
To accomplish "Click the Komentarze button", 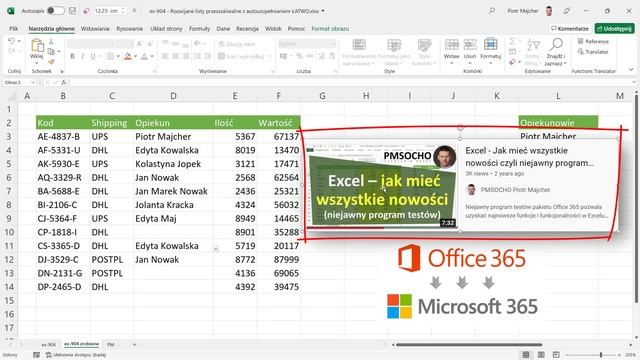I will pyautogui.click(x=570, y=29).
